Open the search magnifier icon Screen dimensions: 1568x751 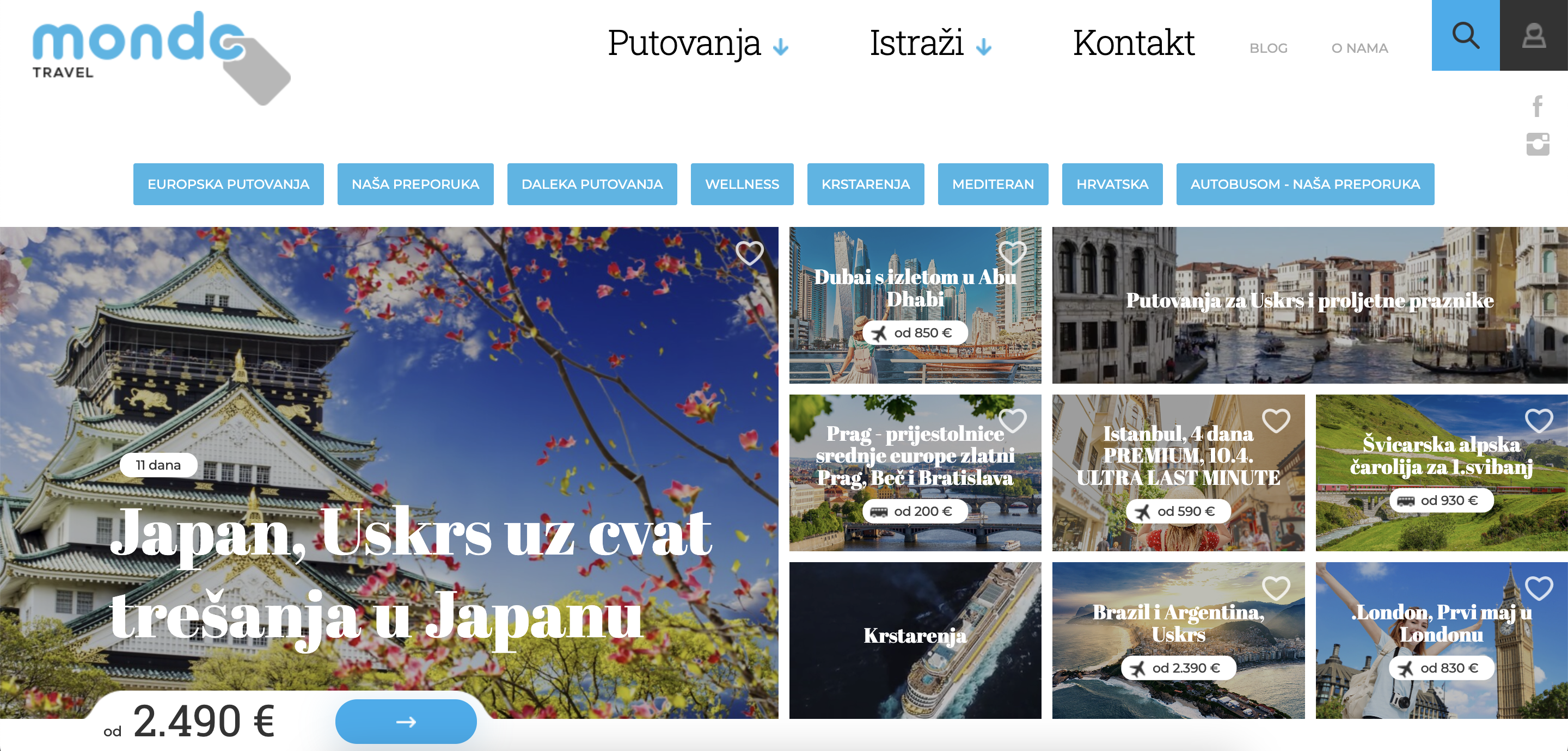point(1465,35)
